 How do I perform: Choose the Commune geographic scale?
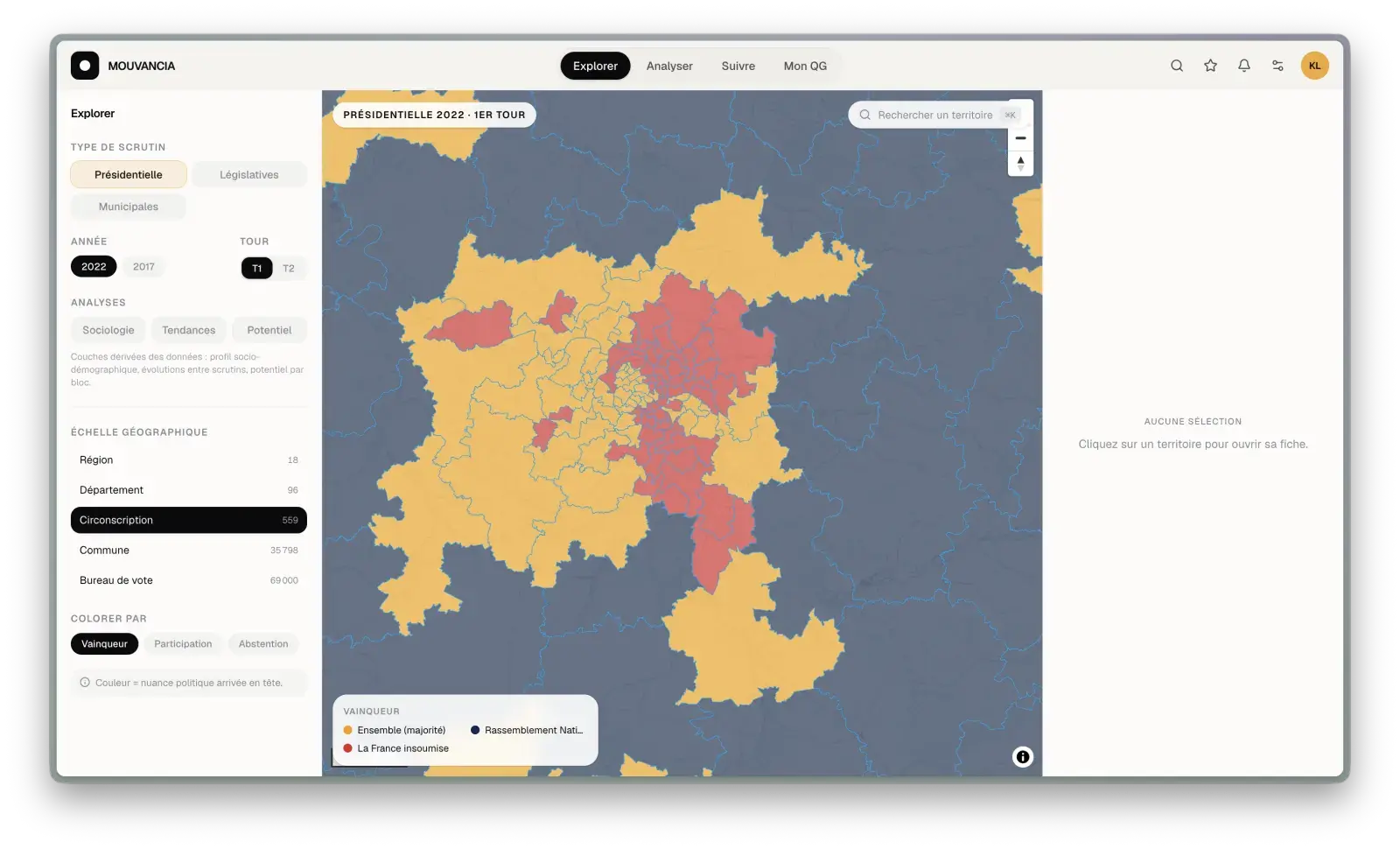coord(188,551)
